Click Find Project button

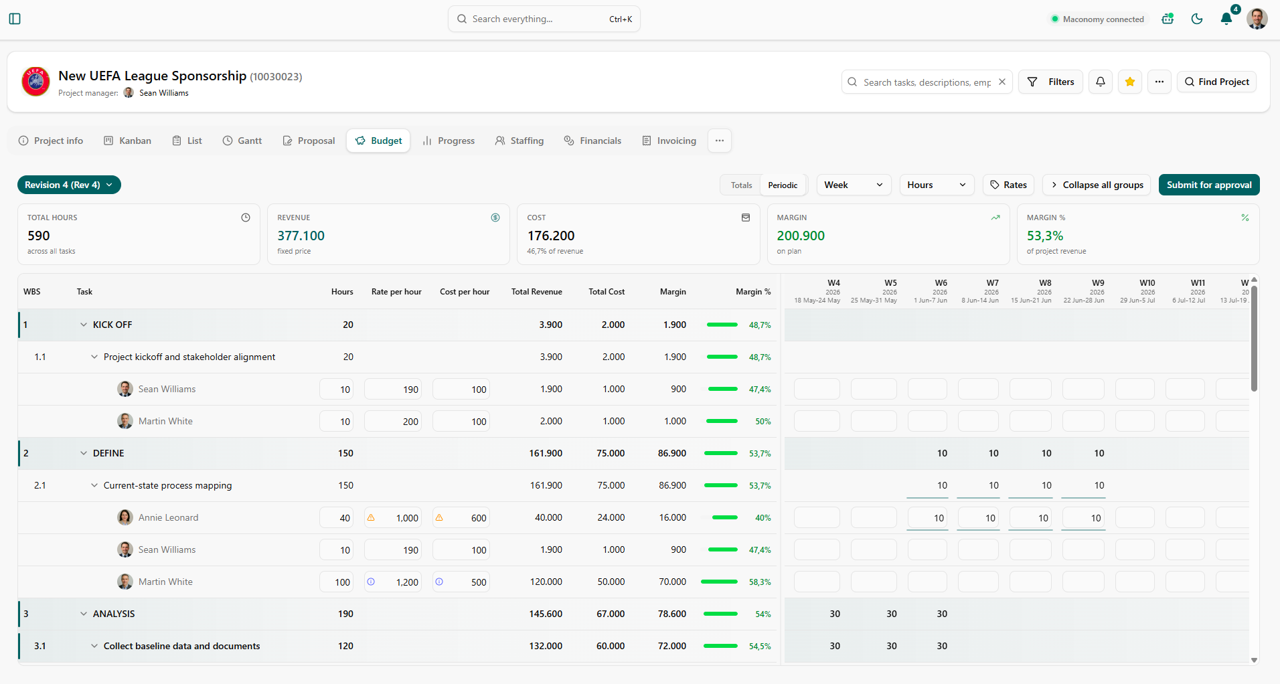(x=1217, y=82)
